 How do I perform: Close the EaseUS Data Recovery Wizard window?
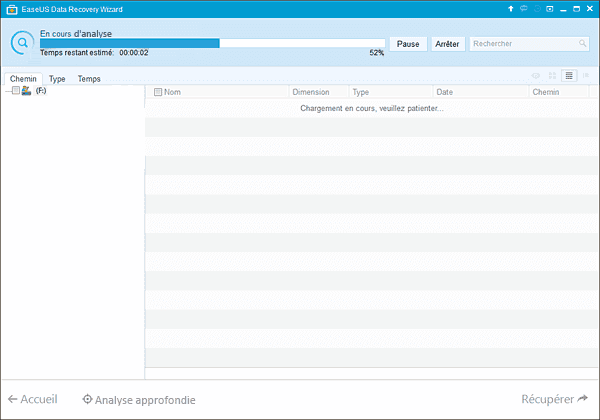point(590,9)
